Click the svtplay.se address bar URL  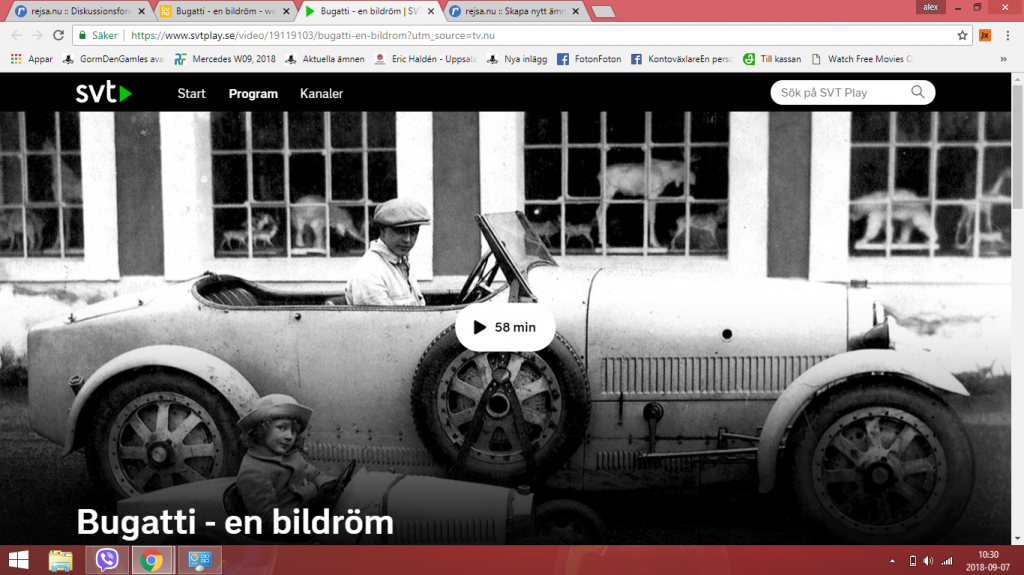click(x=313, y=35)
